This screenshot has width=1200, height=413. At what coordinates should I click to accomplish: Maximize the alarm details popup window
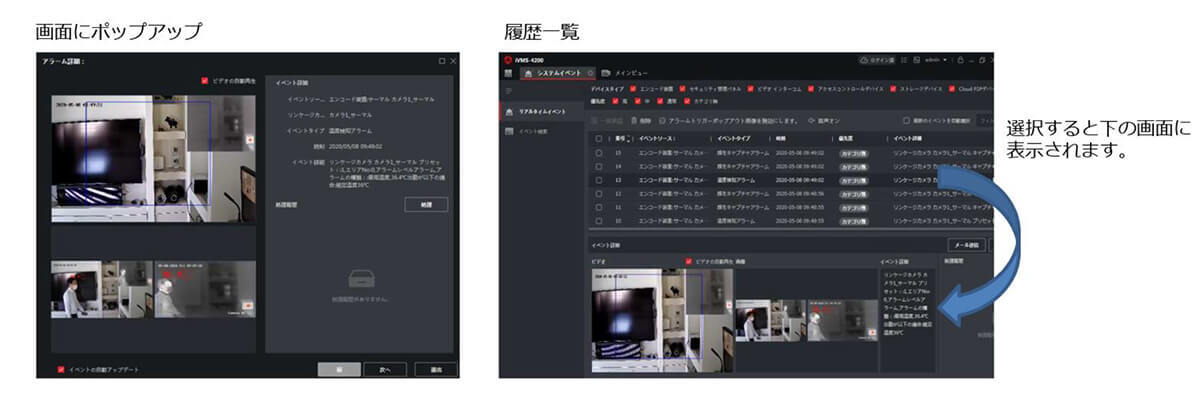(x=441, y=62)
